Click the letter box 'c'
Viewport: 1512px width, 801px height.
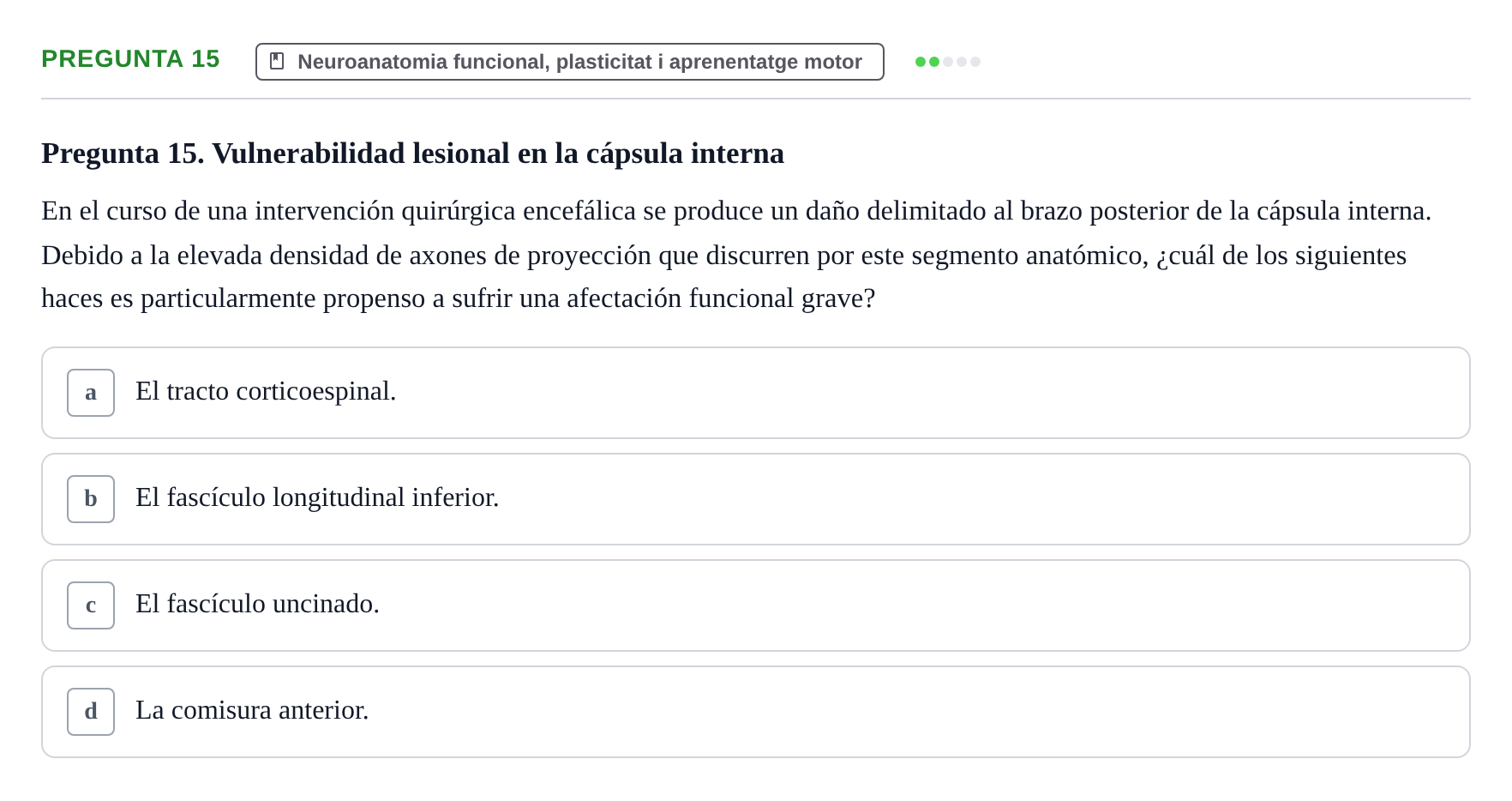pyautogui.click(x=91, y=605)
